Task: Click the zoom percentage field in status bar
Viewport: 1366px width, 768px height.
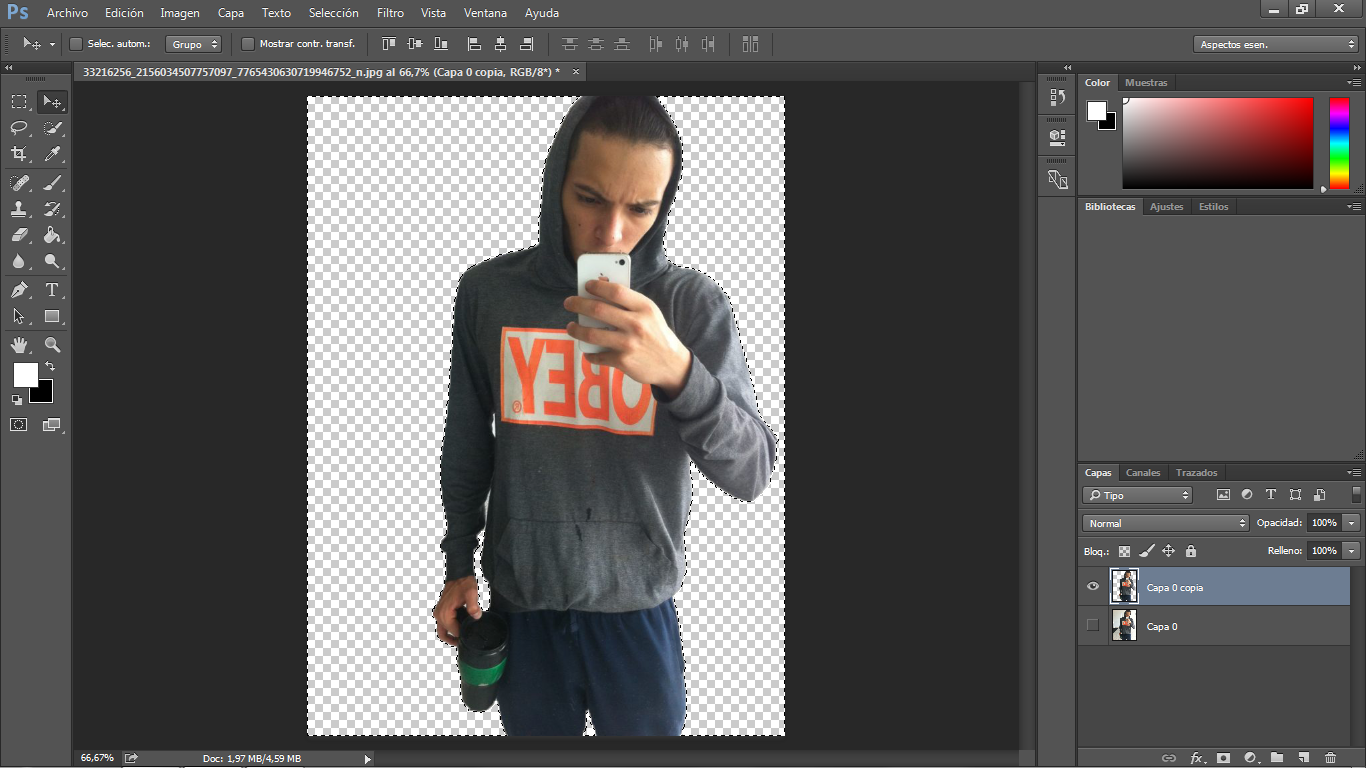Action: coord(97,759)
